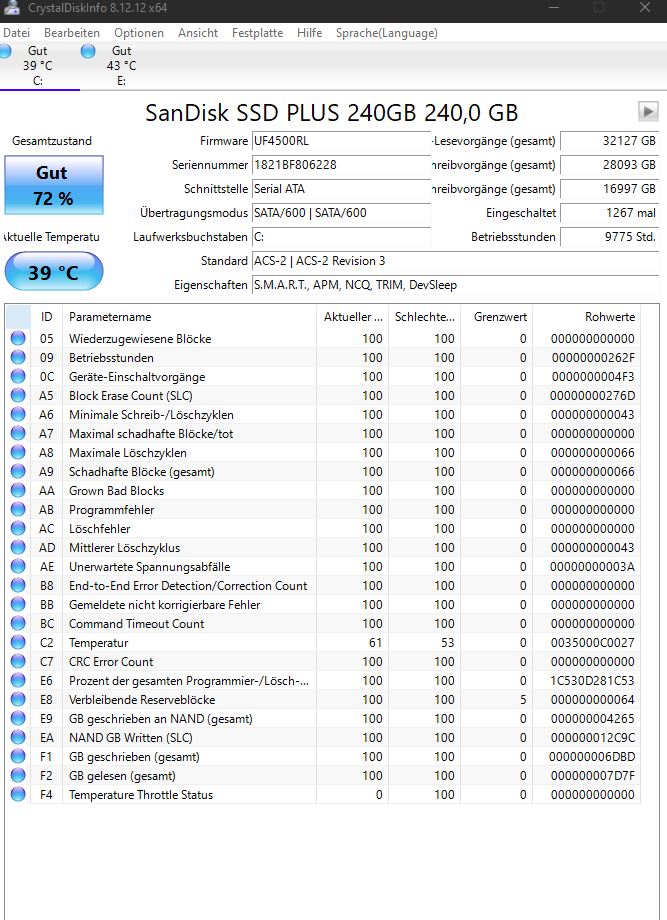This screenshot has height=920, width=667.
Task: Click the 32127 GB total reads value
Action: click(x=610, y=141)
